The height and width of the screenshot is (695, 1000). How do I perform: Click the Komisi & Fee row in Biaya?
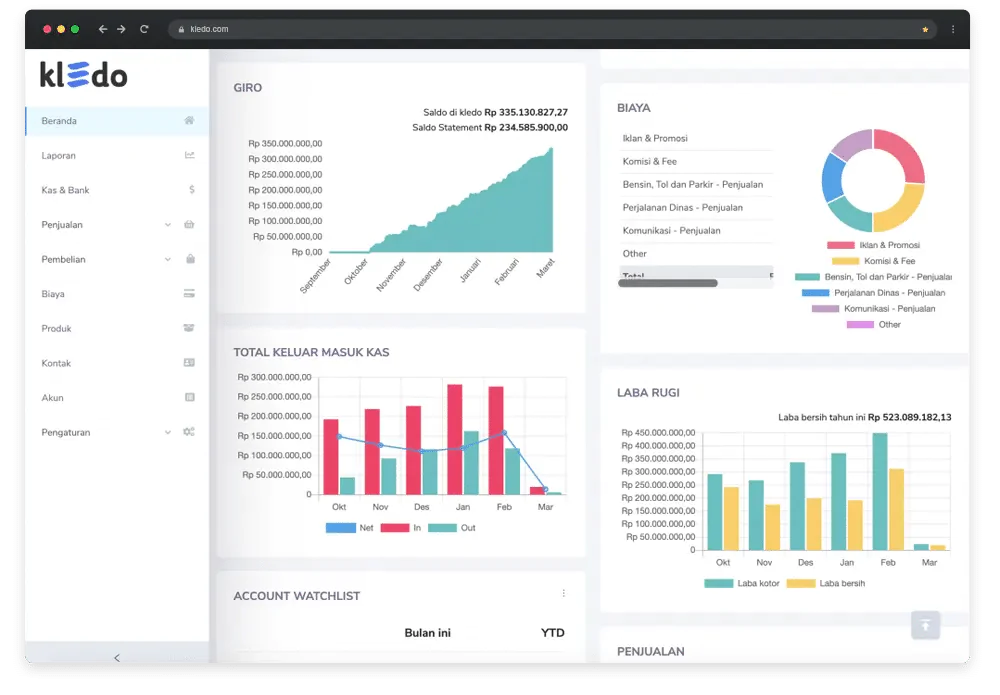[650, 161]
